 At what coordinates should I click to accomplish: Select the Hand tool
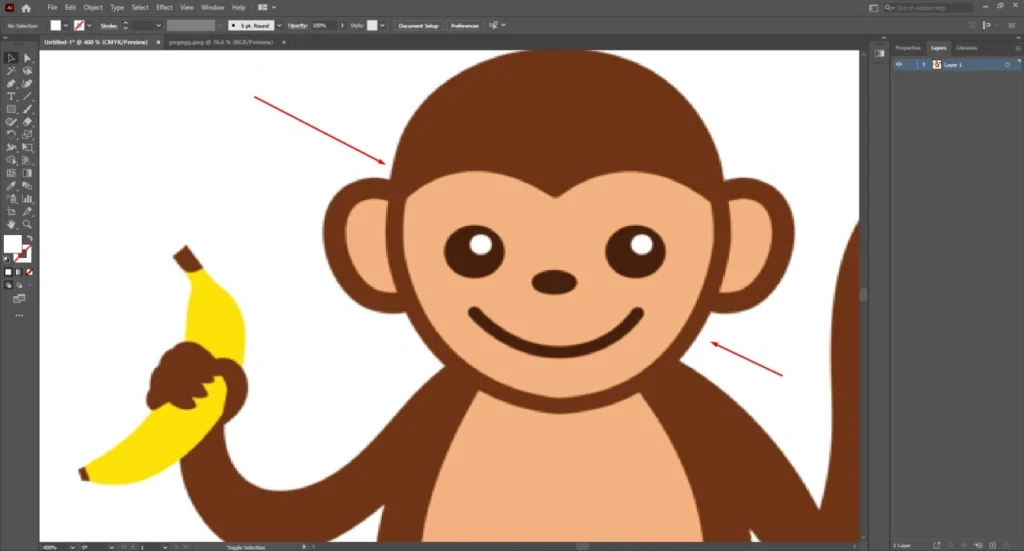tap(11, 224)
